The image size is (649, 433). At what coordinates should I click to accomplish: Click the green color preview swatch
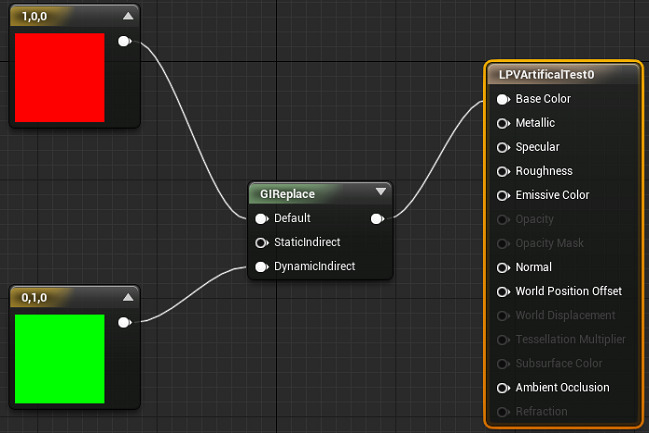point(60,359)
